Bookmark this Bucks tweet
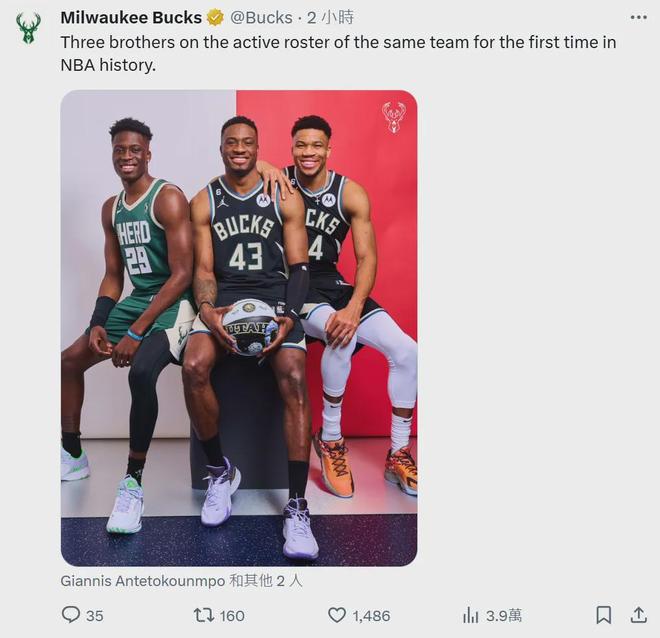Image resolution: width=660 pixels, height=638 pixels. pos(604,615)
